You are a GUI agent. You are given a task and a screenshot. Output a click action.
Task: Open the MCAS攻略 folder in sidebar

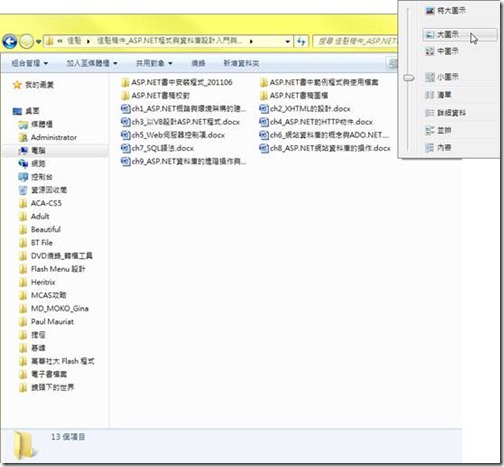43,295
